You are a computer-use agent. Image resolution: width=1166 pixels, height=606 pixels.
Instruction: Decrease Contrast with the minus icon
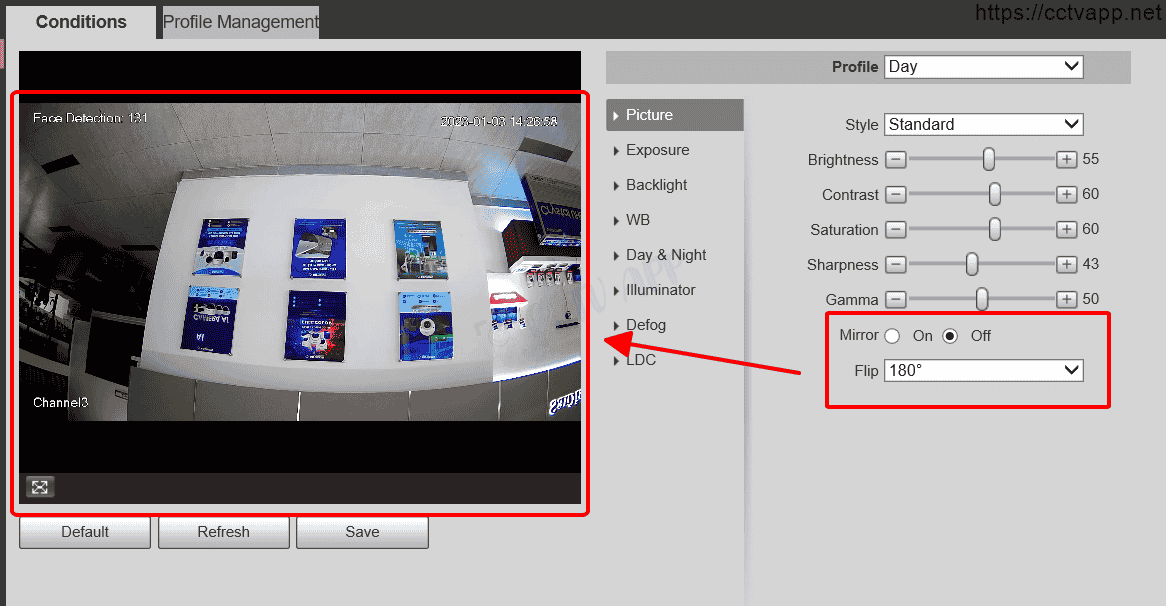tap(896, 195)
